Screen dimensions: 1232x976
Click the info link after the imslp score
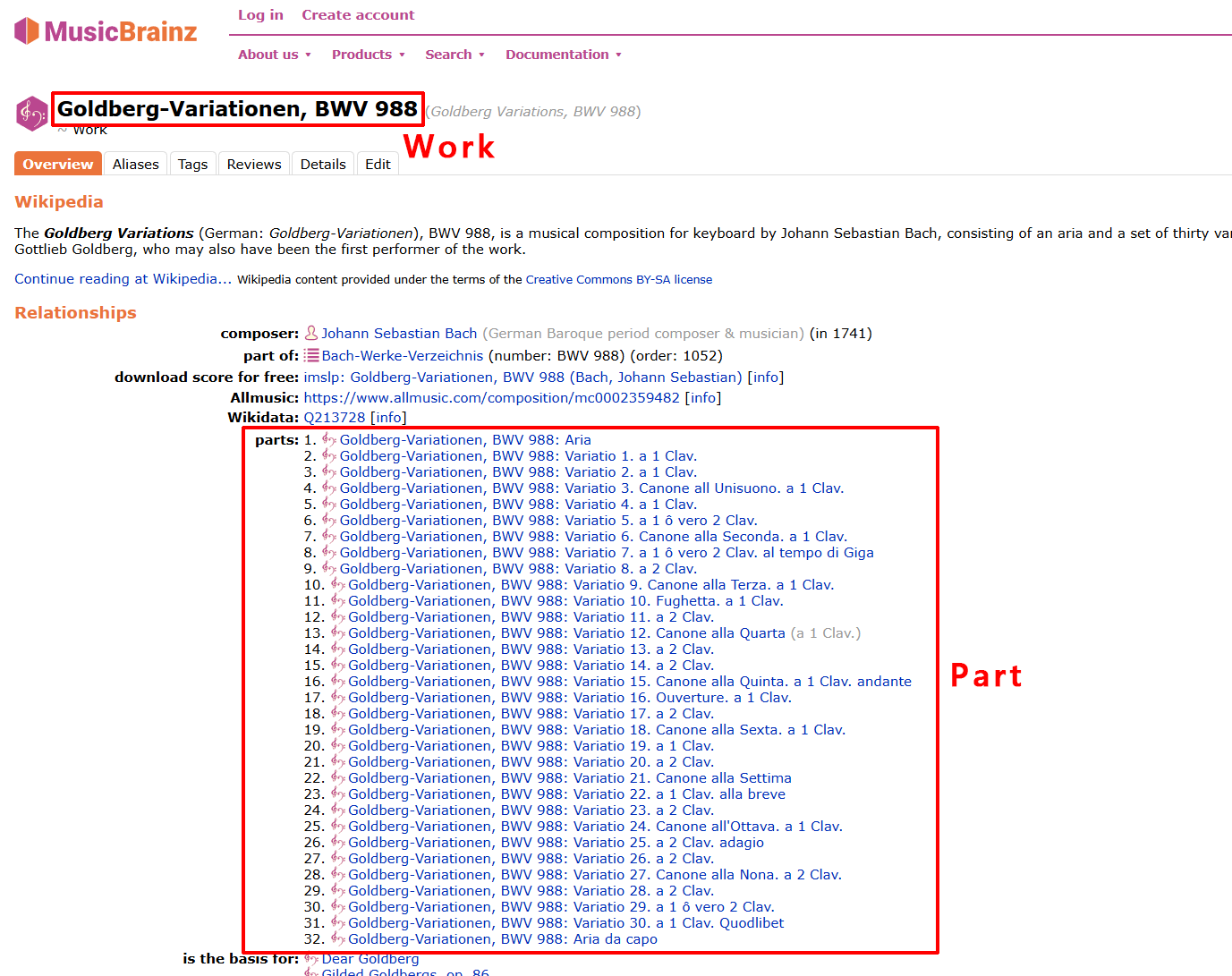click(x=766, y=378)
